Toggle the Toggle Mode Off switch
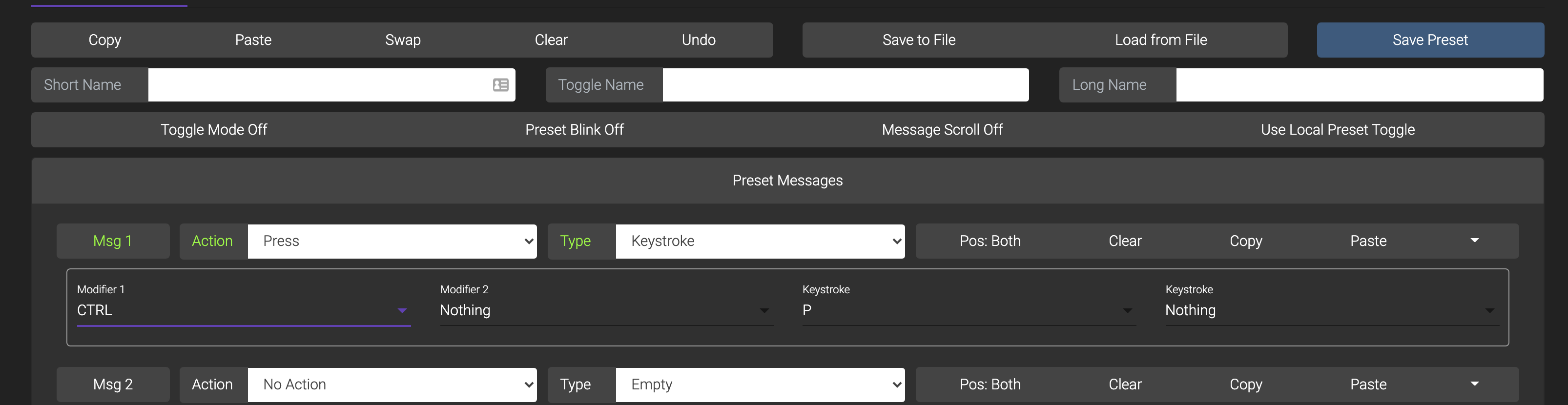The height and width of the screenshot is (405, 1568). pos(214,129)
